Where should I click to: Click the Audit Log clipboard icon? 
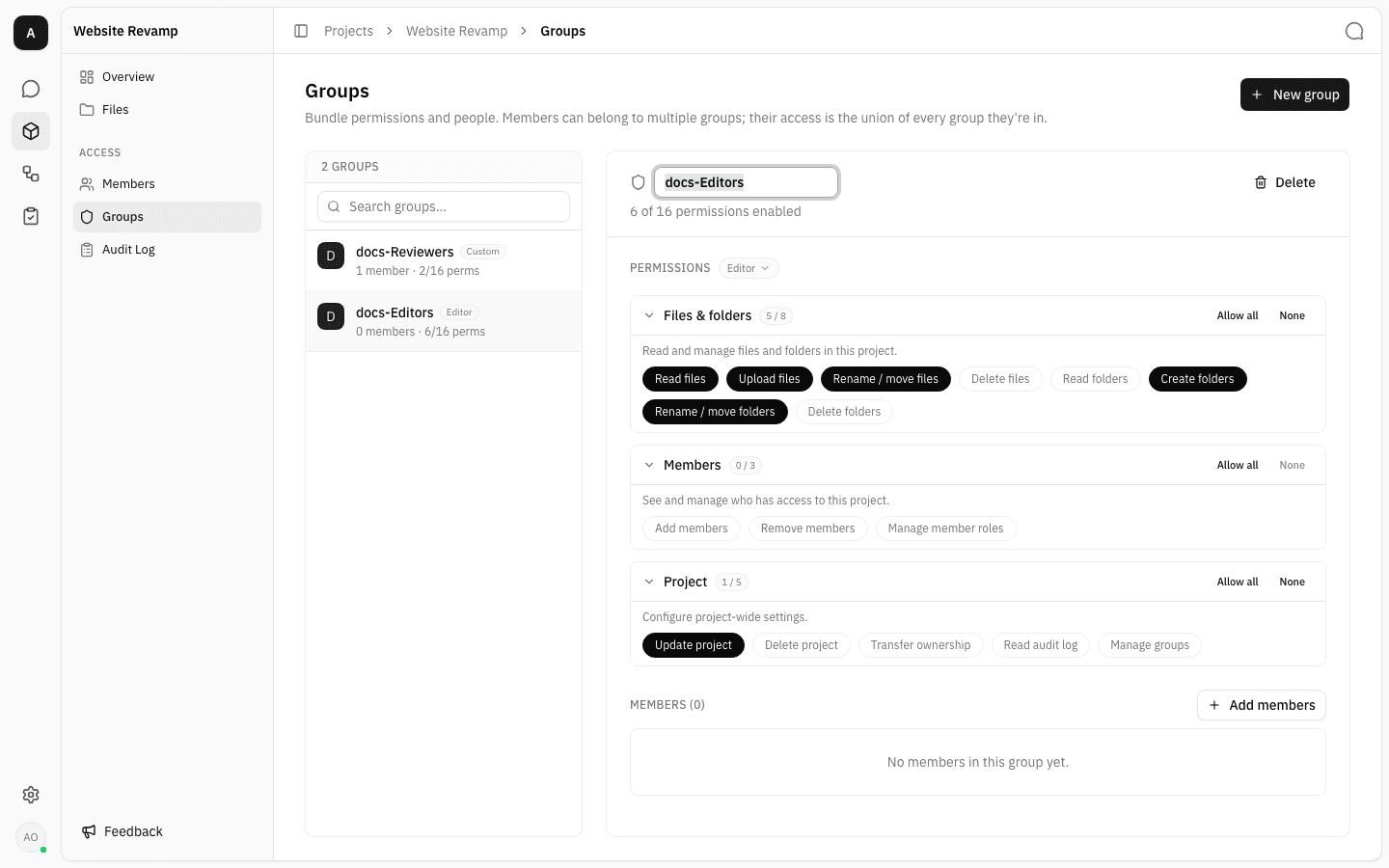tap(87, 250)
